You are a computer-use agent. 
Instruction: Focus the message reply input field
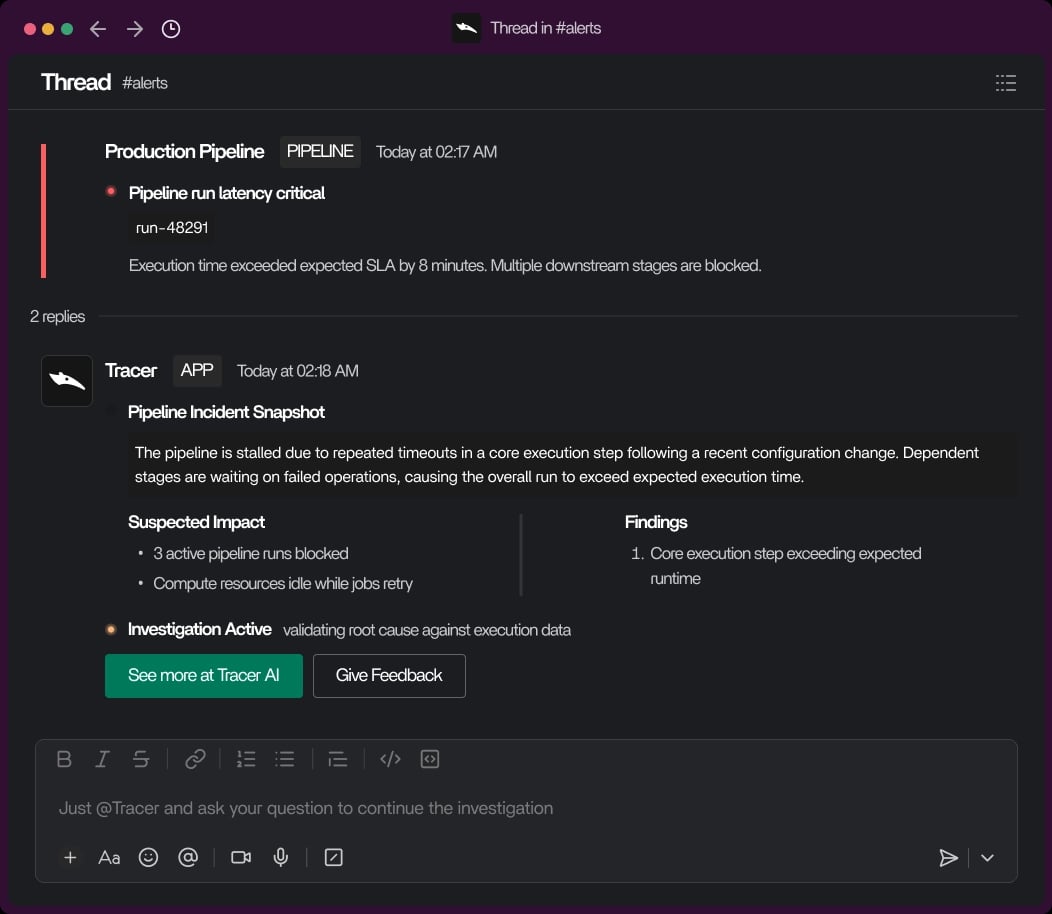point(500,808)
